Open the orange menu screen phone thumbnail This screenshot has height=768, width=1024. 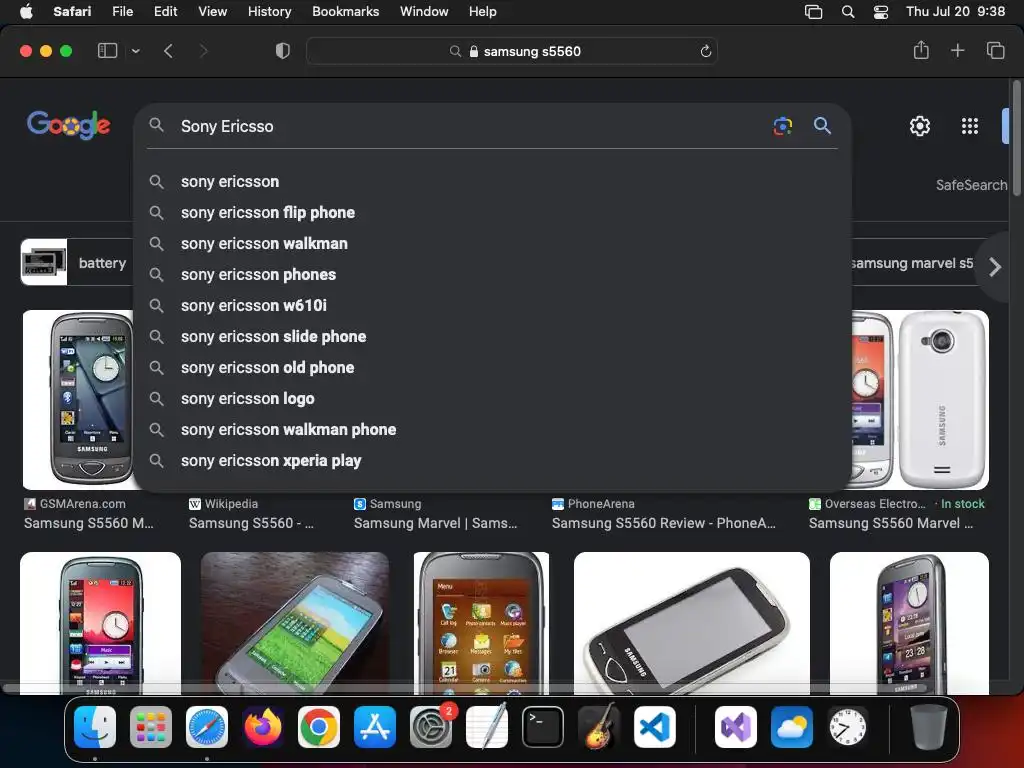[x=481, y=623]
